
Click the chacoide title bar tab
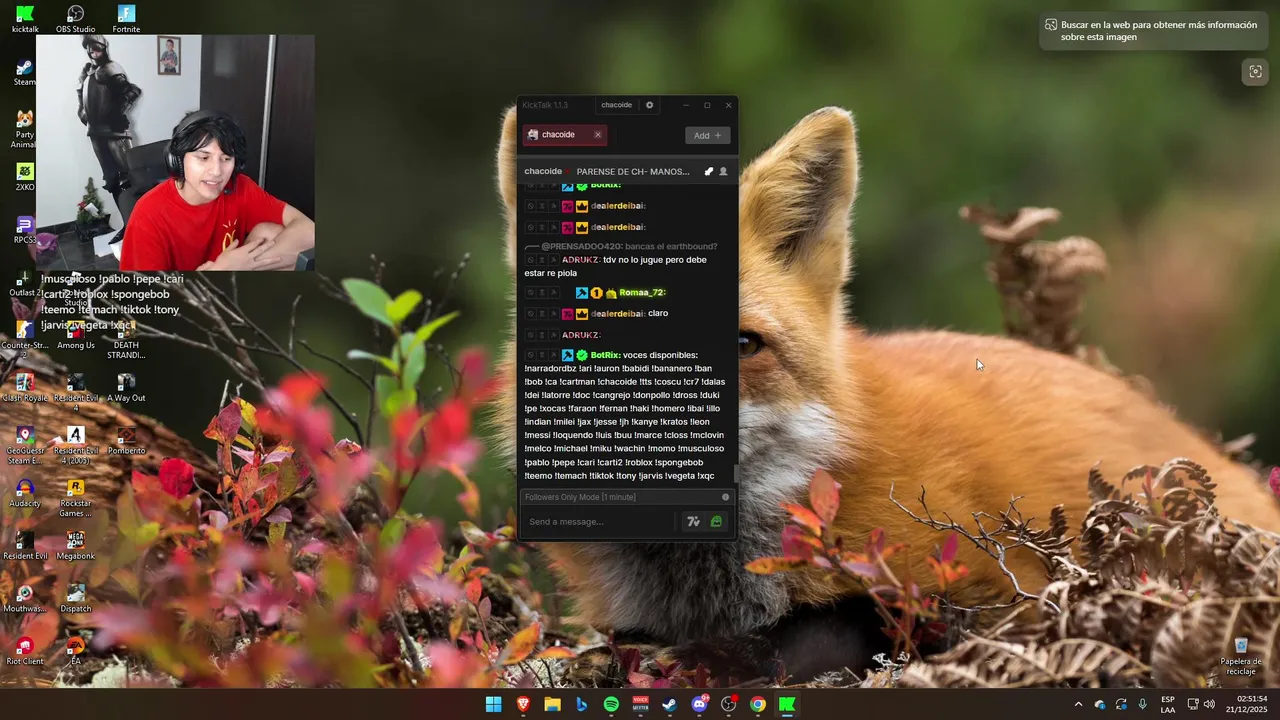(x=616, y=105)
